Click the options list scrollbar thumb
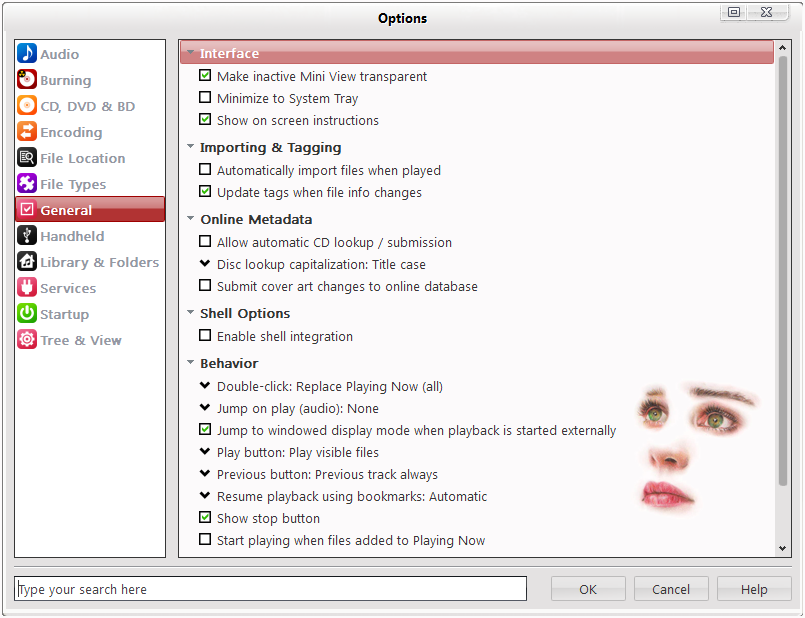Image resolution: width=805 pixels, height=618 pixels. [x=782, y=271]
